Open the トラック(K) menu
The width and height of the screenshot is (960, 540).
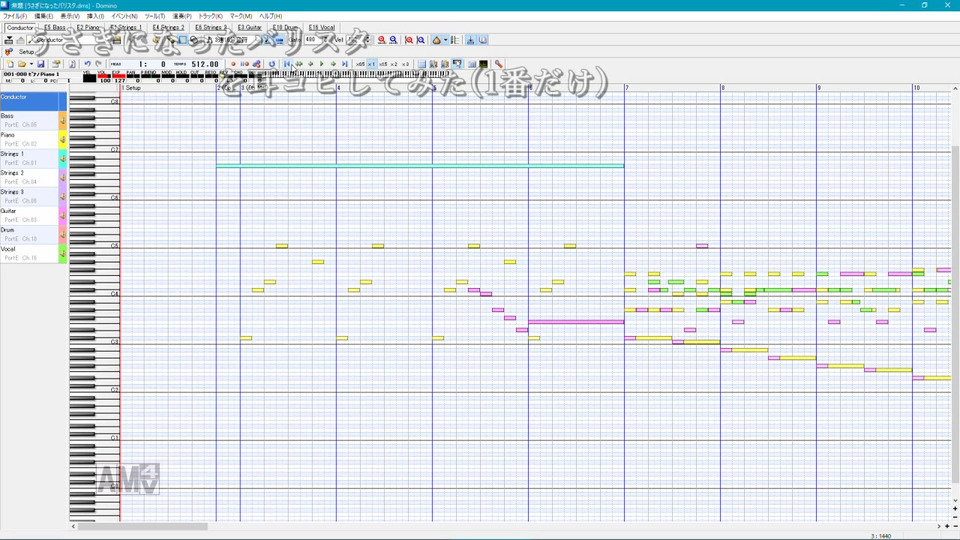[x=210, y=16]
